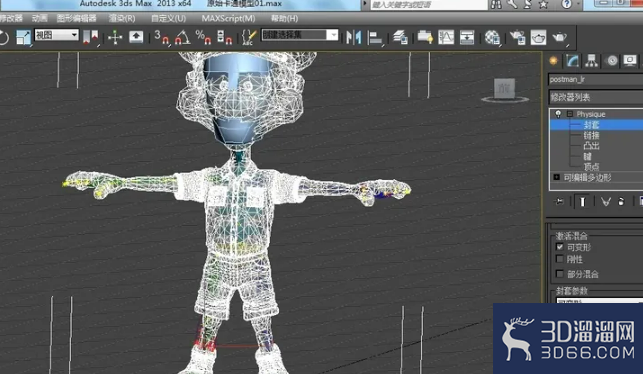Select the Physique modifier in the stack
The width and height of the screenshot is (643, 374).
tap(591, 114)
